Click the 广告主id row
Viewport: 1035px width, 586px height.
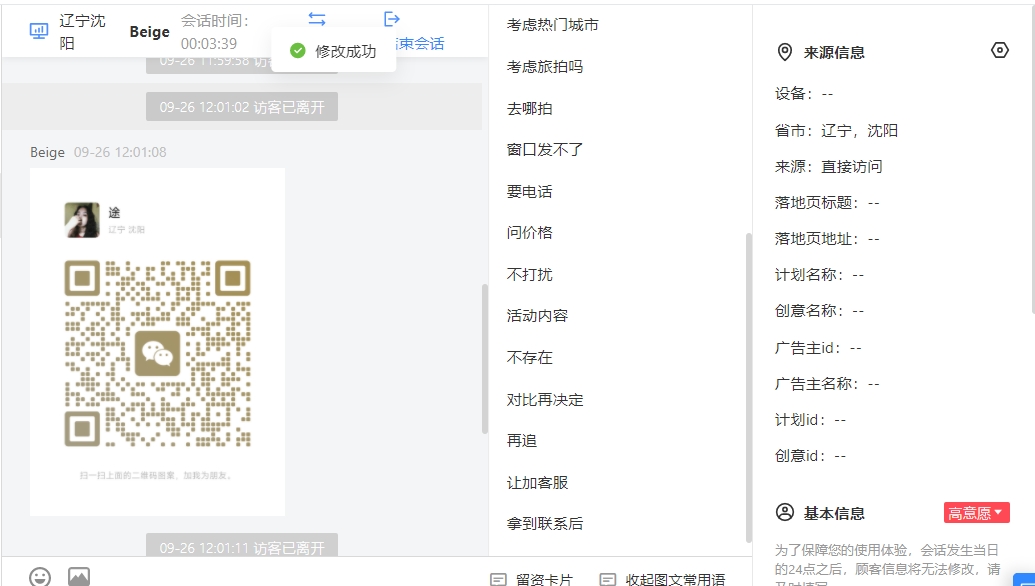point(818,348)
